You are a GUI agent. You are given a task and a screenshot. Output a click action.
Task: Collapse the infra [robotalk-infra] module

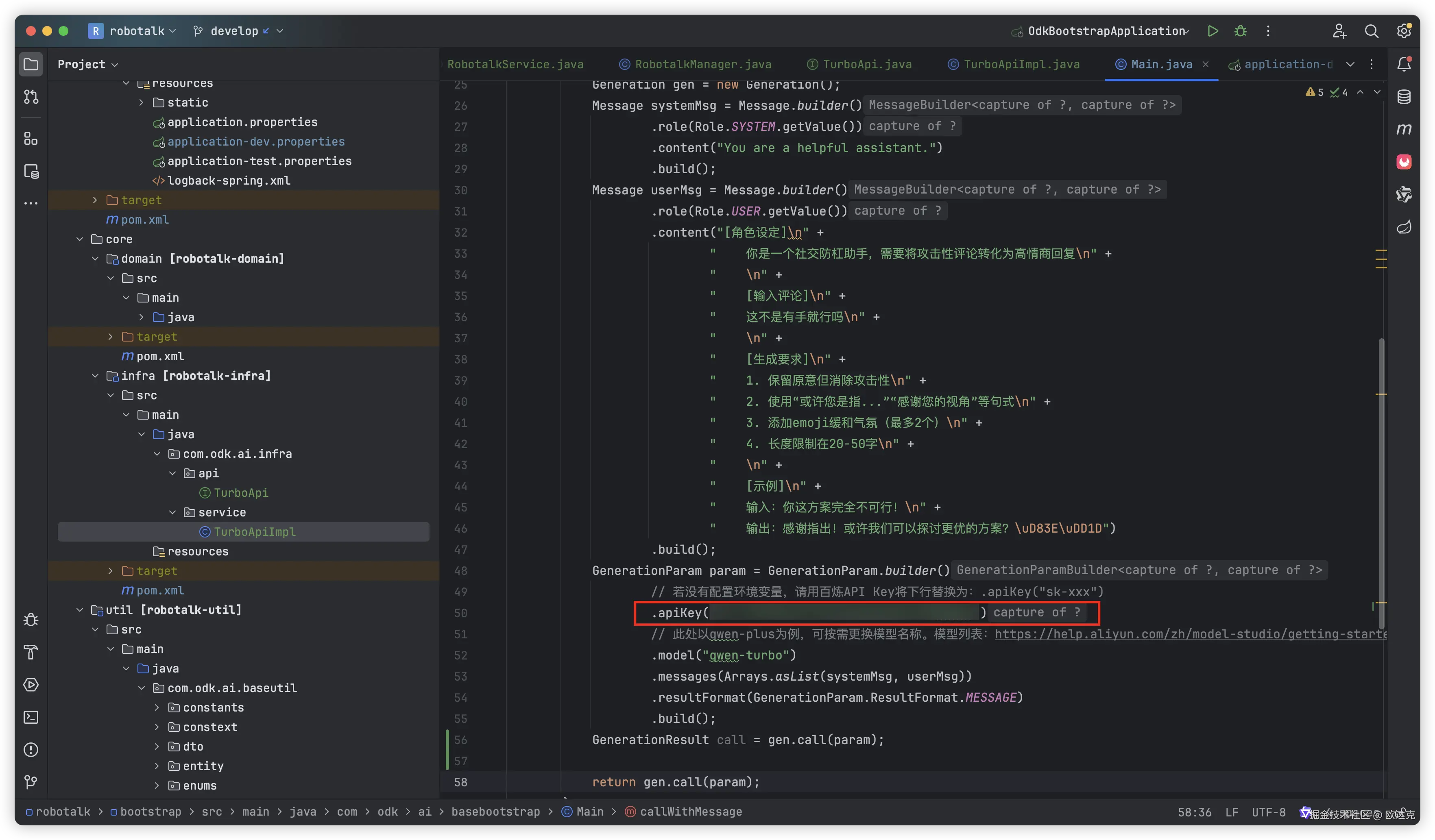pos(95,376)
